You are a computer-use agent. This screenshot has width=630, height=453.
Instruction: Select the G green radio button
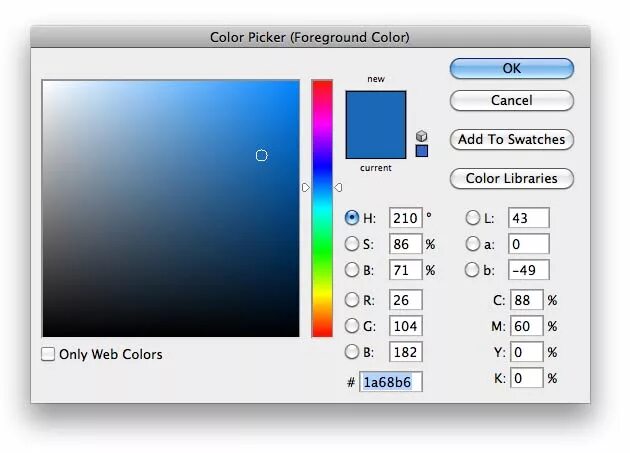click(352, 325)
